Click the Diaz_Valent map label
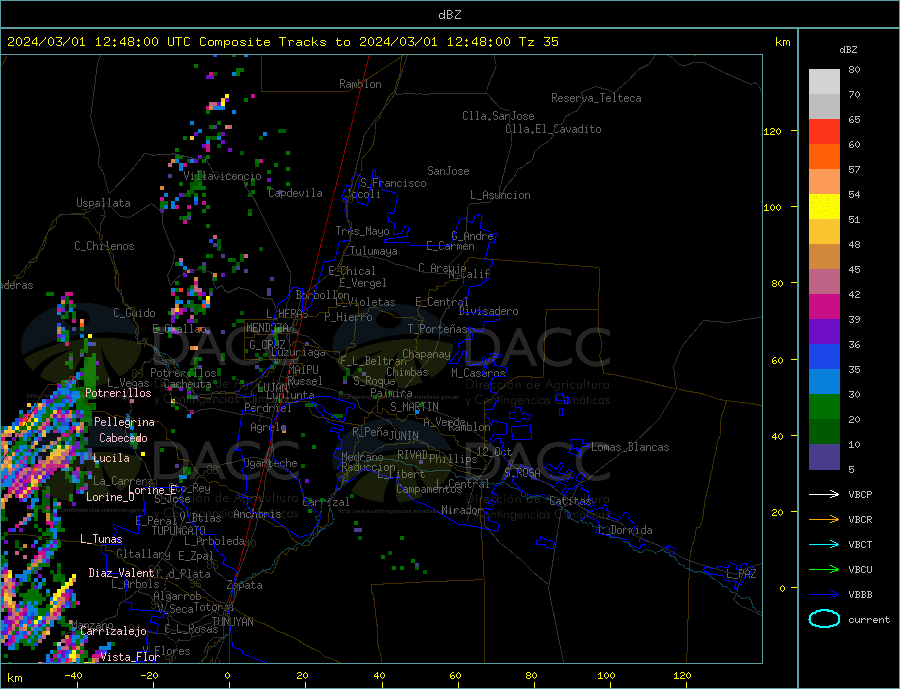The width and height of the screenshot is (900, 689). coord(122,573)
